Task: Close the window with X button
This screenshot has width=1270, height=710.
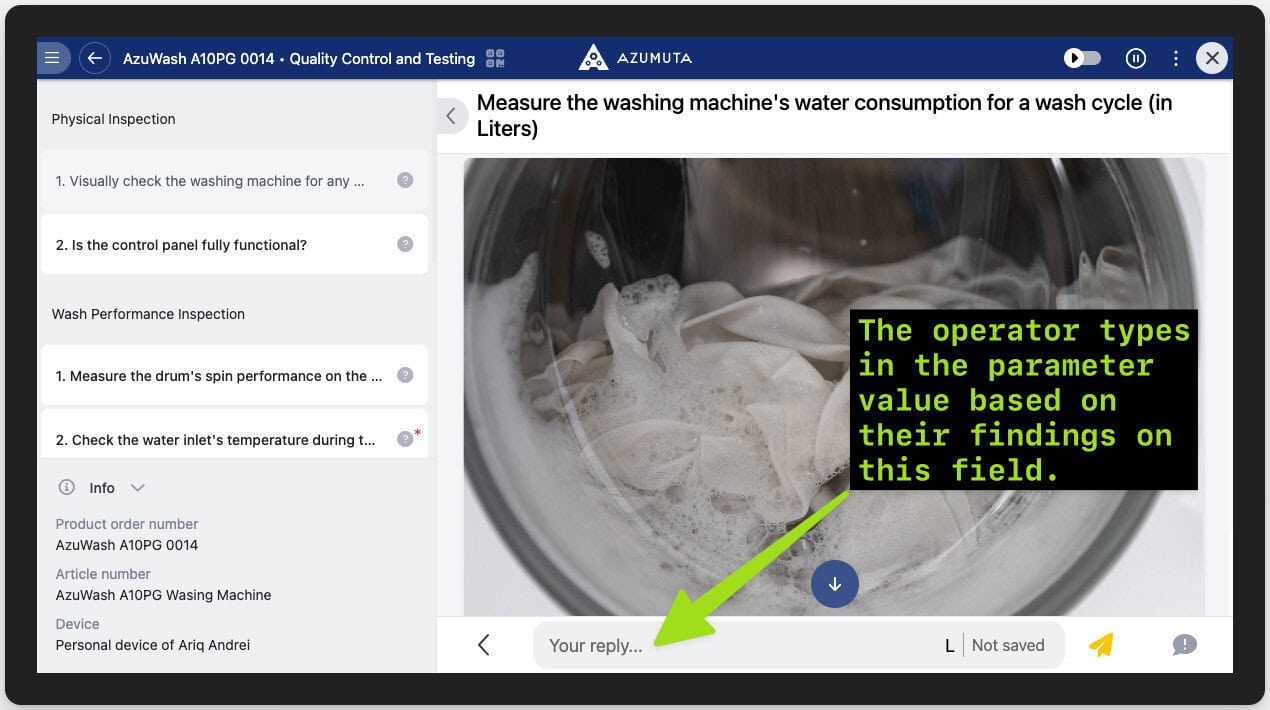Action: pos(1212,58)
